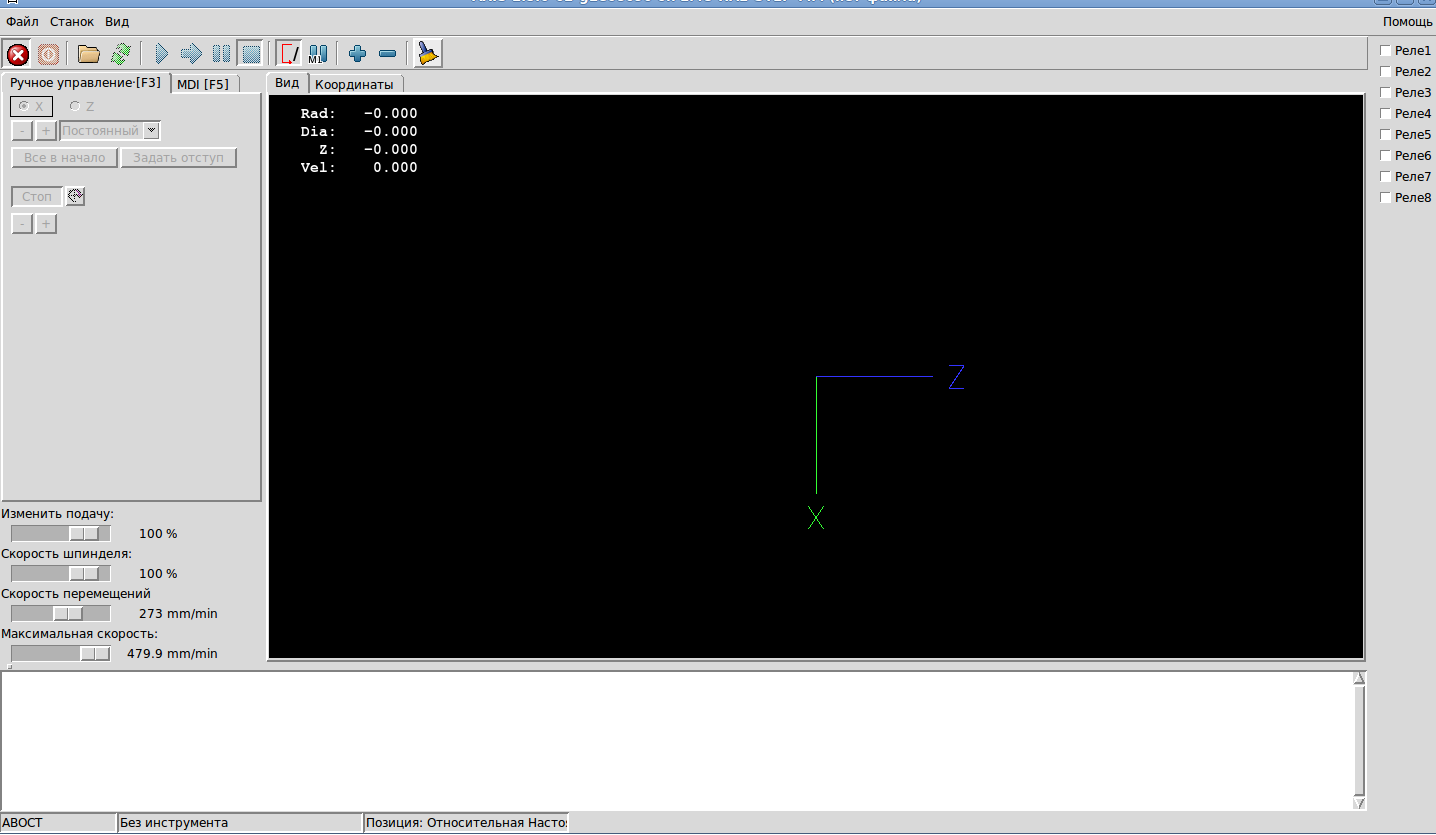1436x835 pixels.
Task: Check the Реле8 checkbox
Action: [1386, 197]
